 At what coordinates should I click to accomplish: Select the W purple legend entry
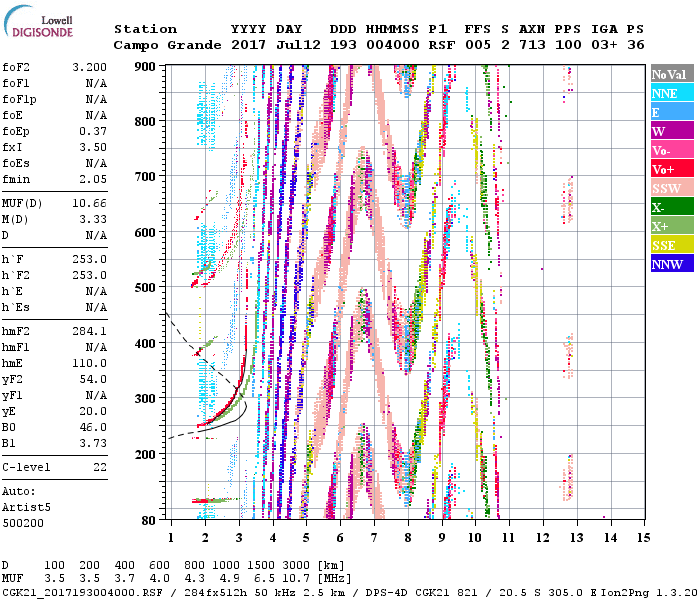pos(670,131)
